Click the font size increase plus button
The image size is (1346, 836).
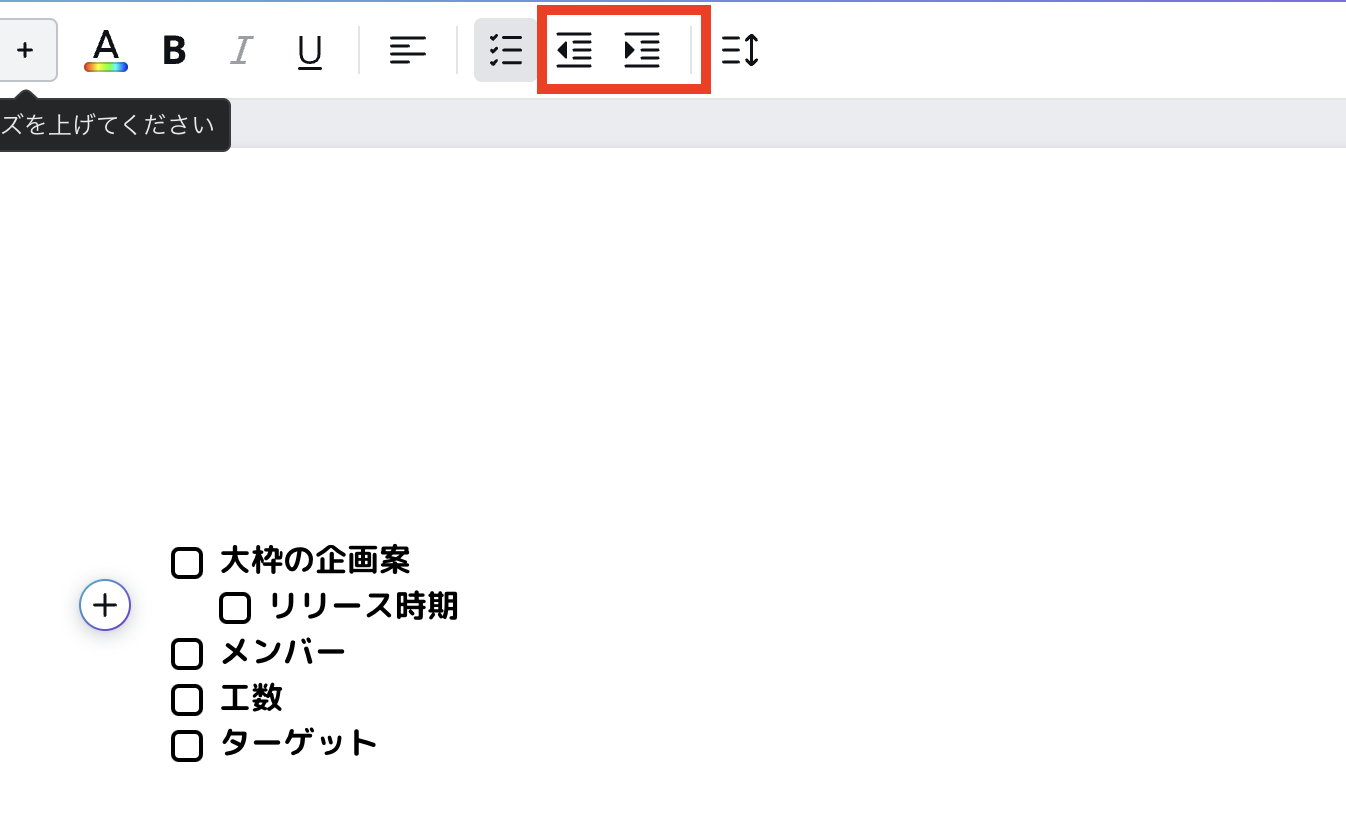coord(26,50)
